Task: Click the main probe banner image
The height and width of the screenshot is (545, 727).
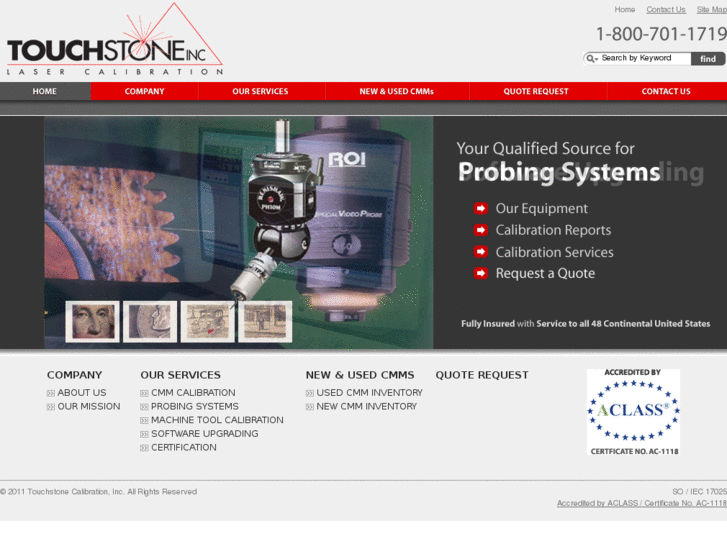Action: (239, 232)
